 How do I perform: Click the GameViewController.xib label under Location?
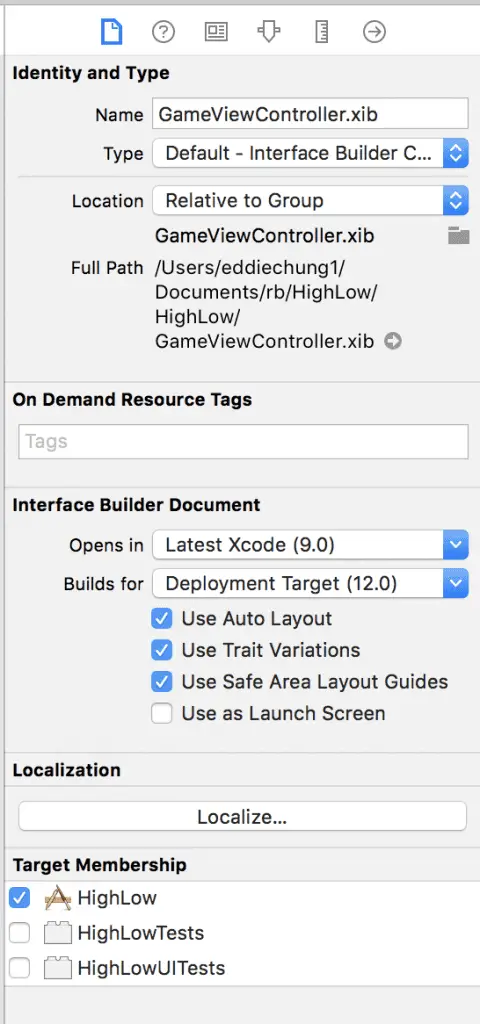click(x=264, y=236)
